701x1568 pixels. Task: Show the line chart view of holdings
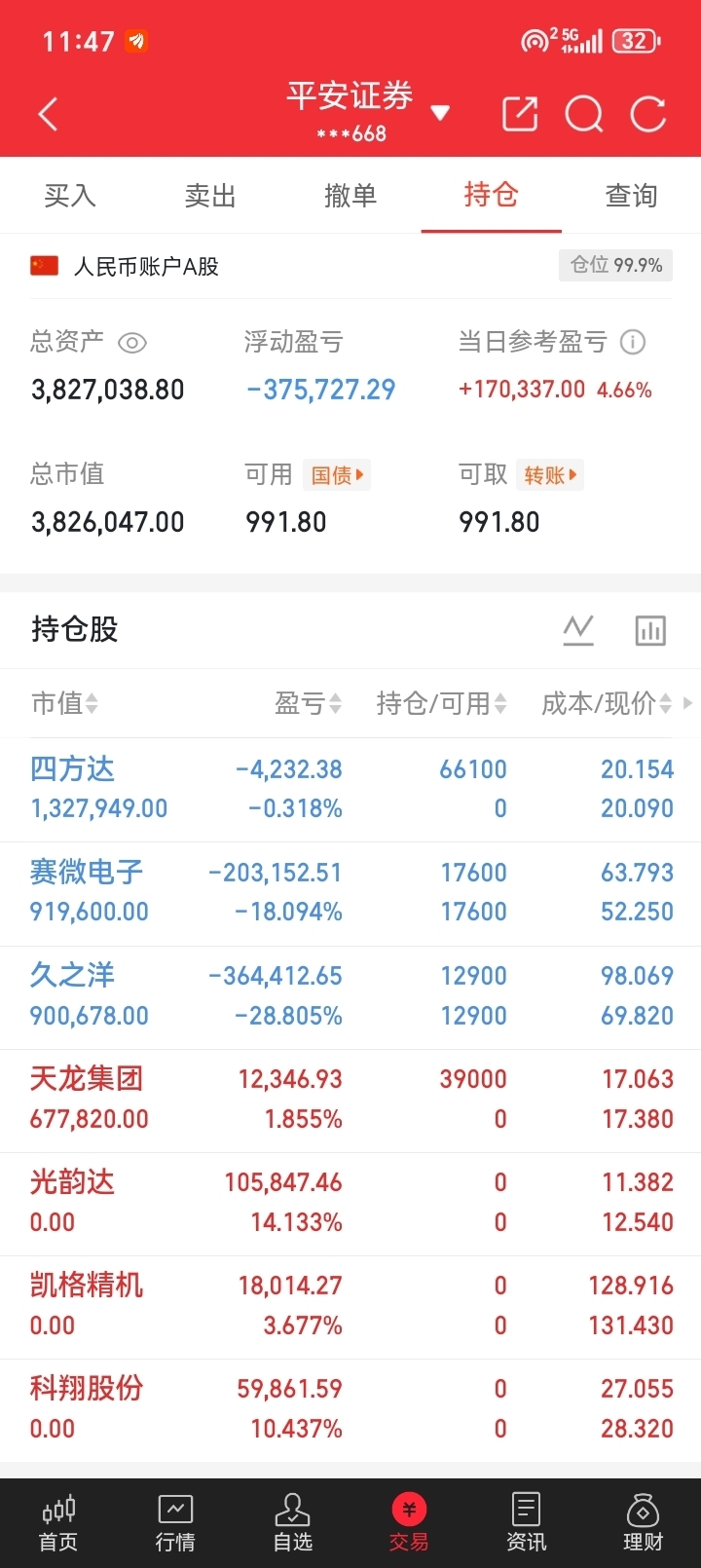(x=578, y=630)
